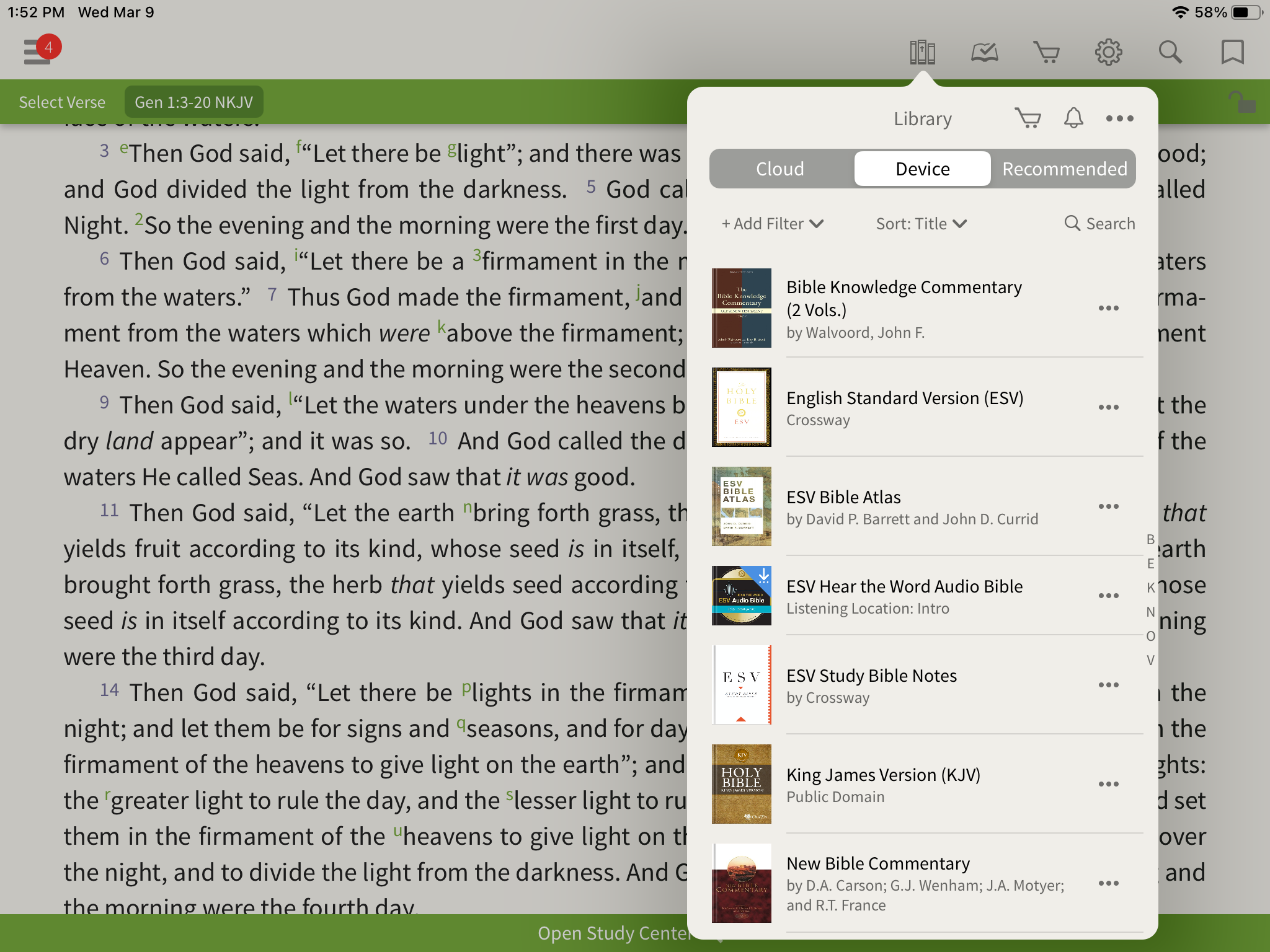Open the Library icon in the toolbar
The image size is (1270, 952).
(x=923, y=52)
